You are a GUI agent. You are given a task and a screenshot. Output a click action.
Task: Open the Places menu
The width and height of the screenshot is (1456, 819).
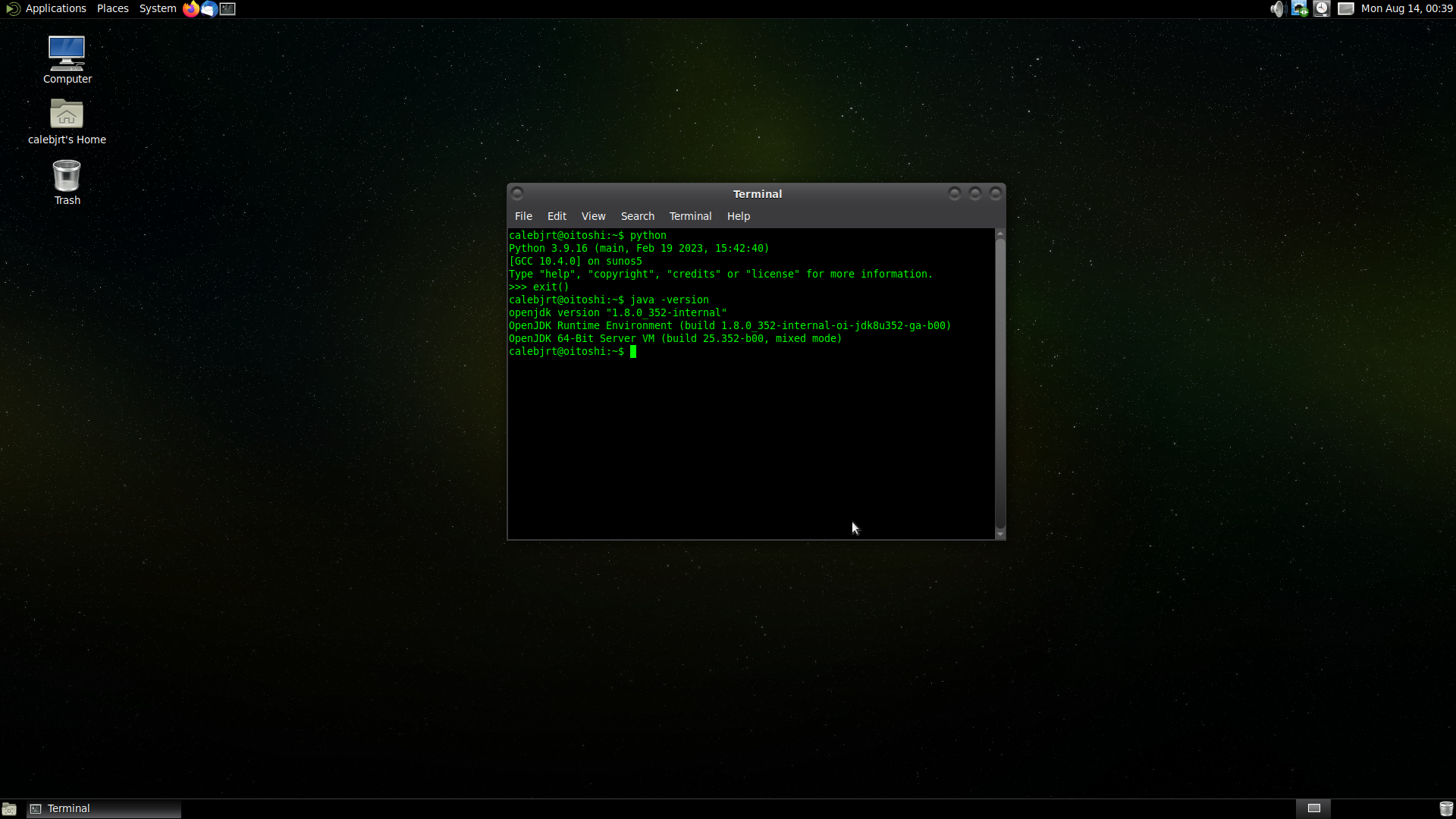coord(112,8)
